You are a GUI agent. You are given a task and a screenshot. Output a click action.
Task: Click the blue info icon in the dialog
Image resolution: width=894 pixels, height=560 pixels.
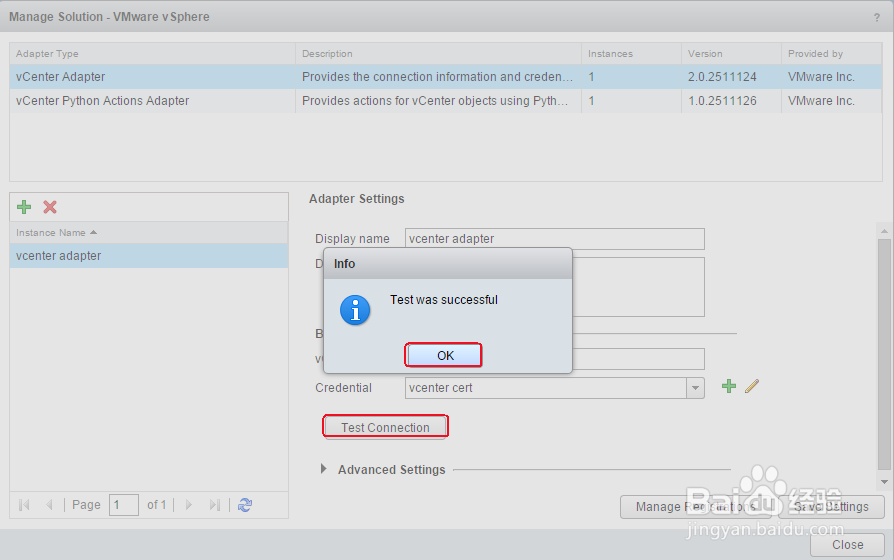pyautogui.click(x=355, y=310)
